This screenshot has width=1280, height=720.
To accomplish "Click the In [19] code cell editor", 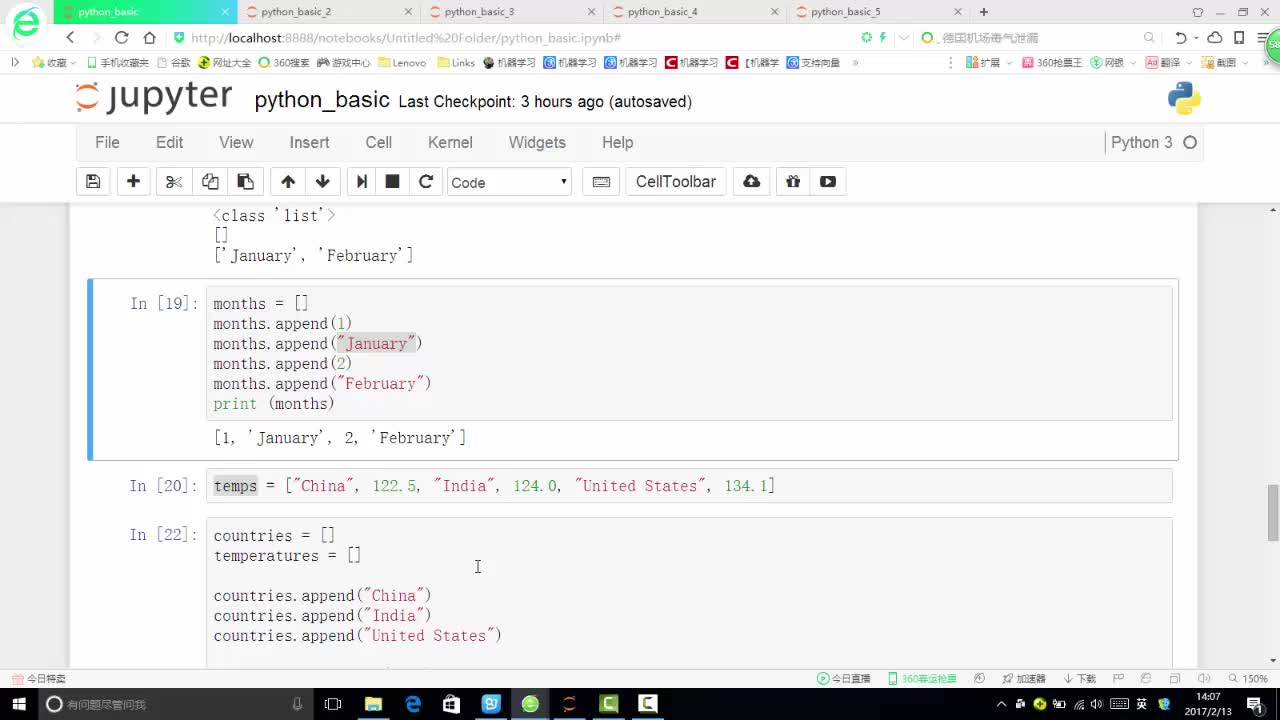I will tap(689, 353).
